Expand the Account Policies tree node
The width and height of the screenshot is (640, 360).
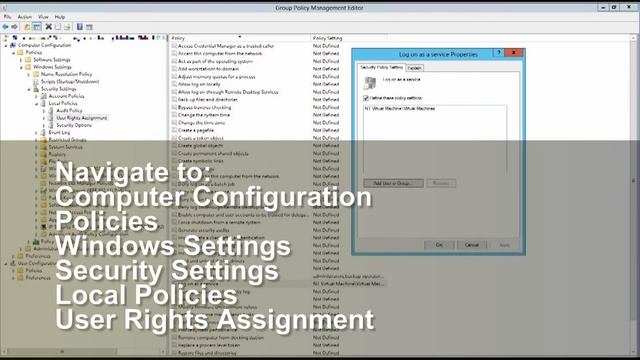[37, 96]
